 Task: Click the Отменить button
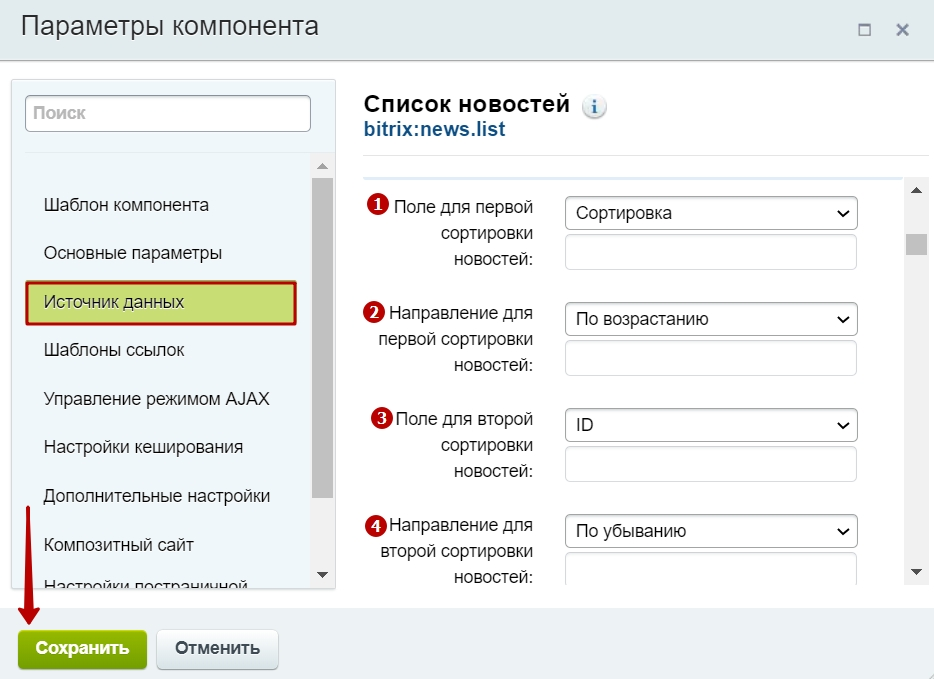coord(217,648)
